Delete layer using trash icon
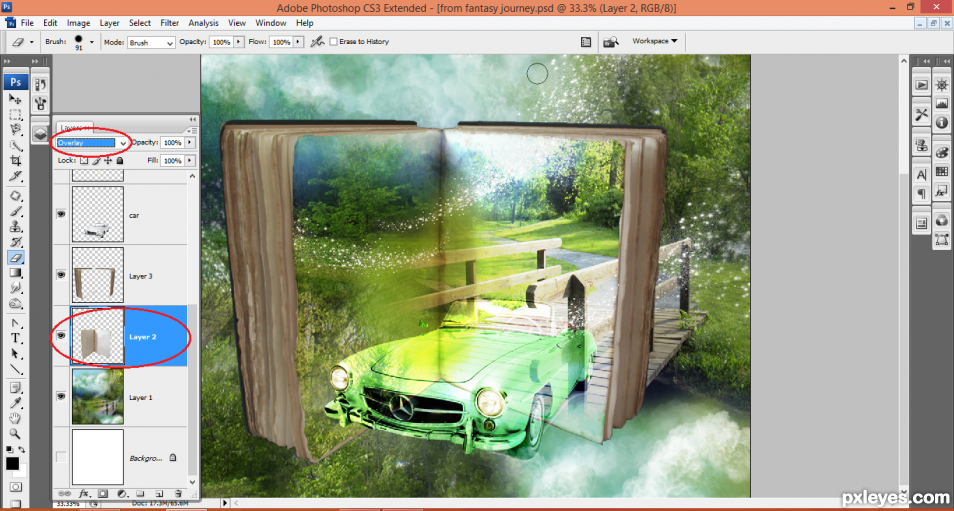The width and height of the screenshot is (954, 511). 178,493
